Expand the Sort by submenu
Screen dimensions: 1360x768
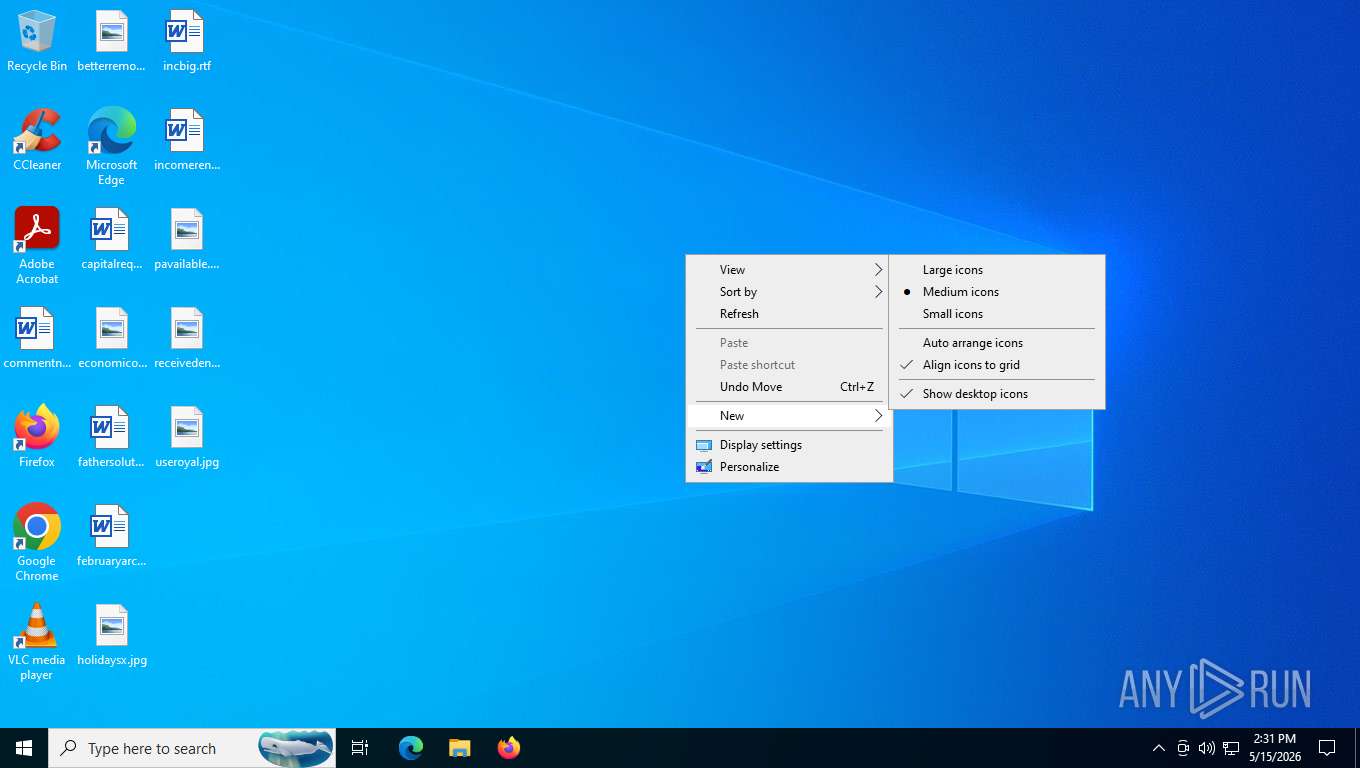[x=789, y=292]
